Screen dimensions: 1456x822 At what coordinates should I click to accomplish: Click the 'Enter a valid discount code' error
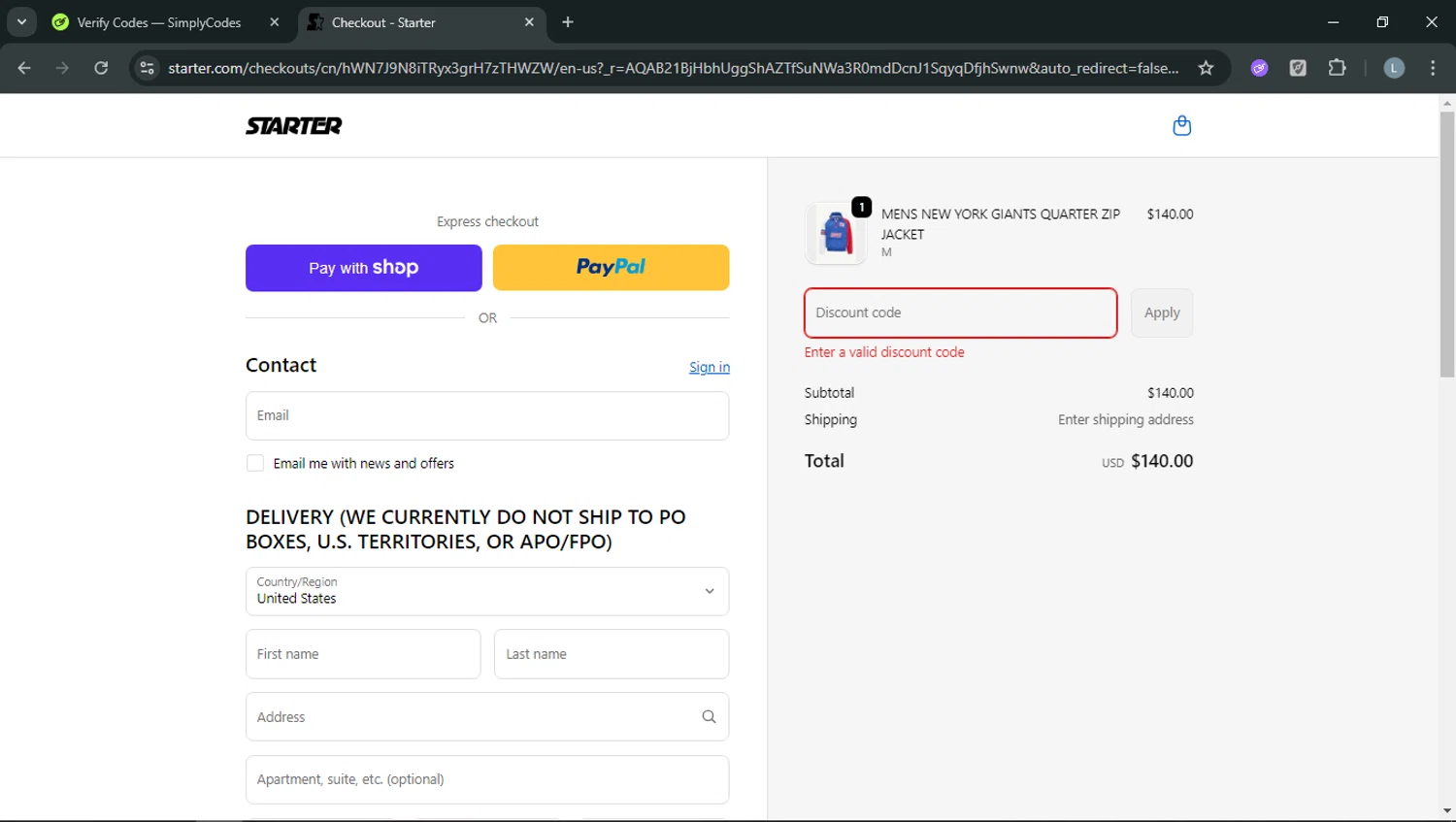click(x=884, y=352)
